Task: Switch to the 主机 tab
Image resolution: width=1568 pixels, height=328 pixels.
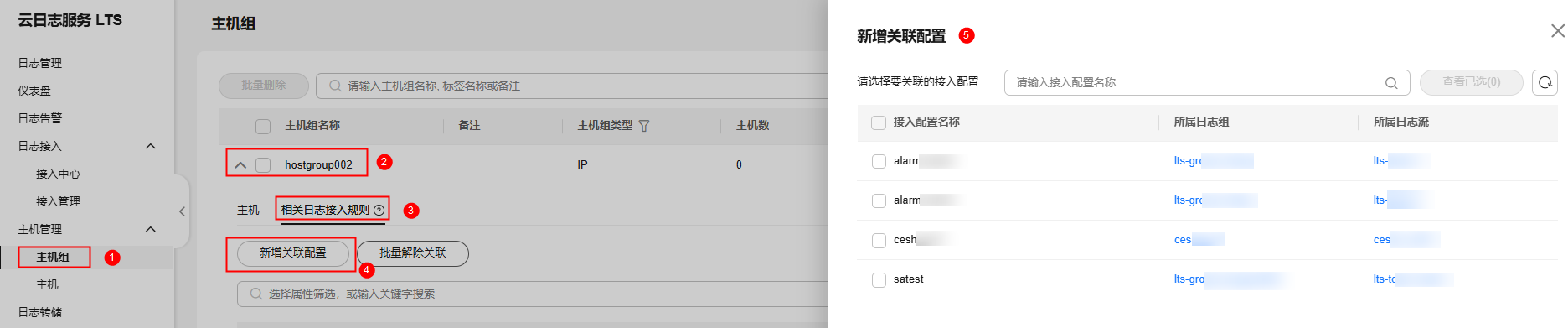Action: coord(248,210)
